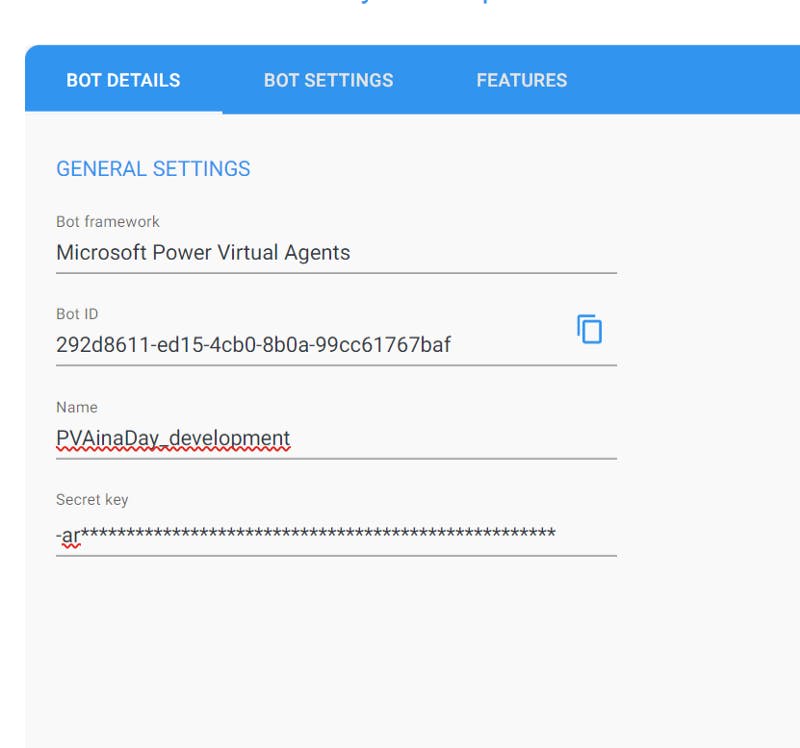Click the GENERAL SETTINGS heading
800x748 pixels.
coord(153,169)
